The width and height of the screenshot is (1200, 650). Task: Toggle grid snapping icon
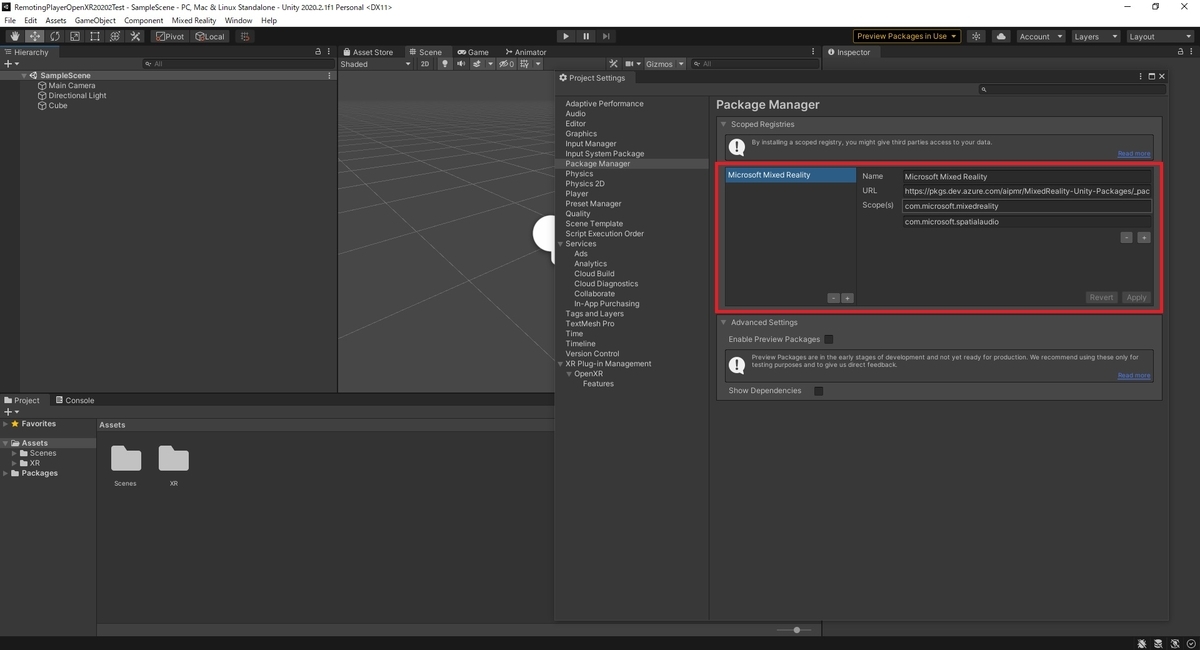244,36
